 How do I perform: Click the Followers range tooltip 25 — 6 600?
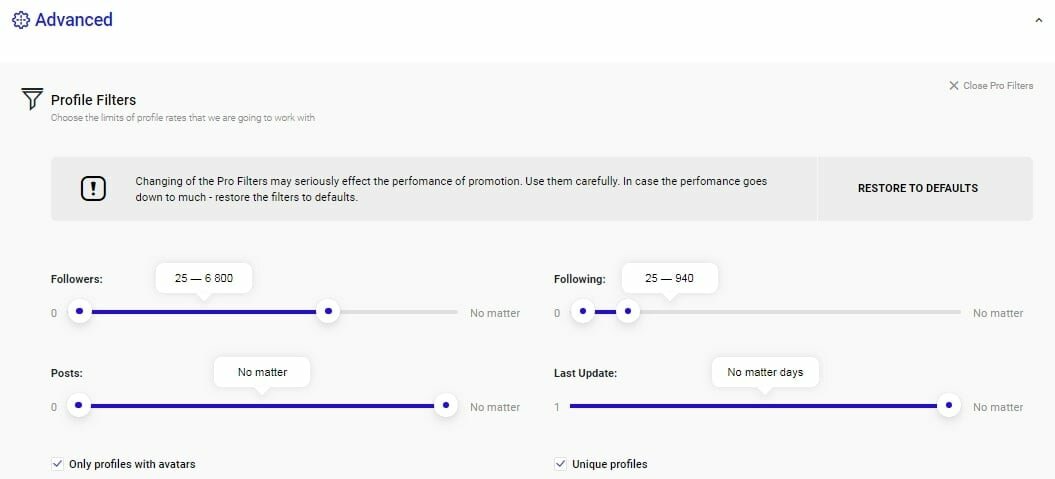pyautogui.click(x=204, y=278)
